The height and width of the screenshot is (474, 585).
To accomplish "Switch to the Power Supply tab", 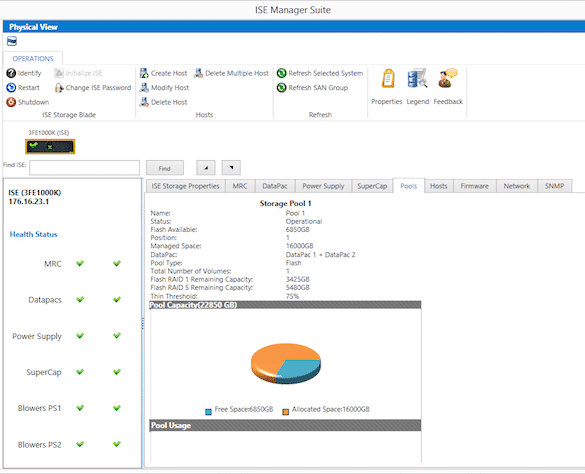I will [x=323, y=186].
